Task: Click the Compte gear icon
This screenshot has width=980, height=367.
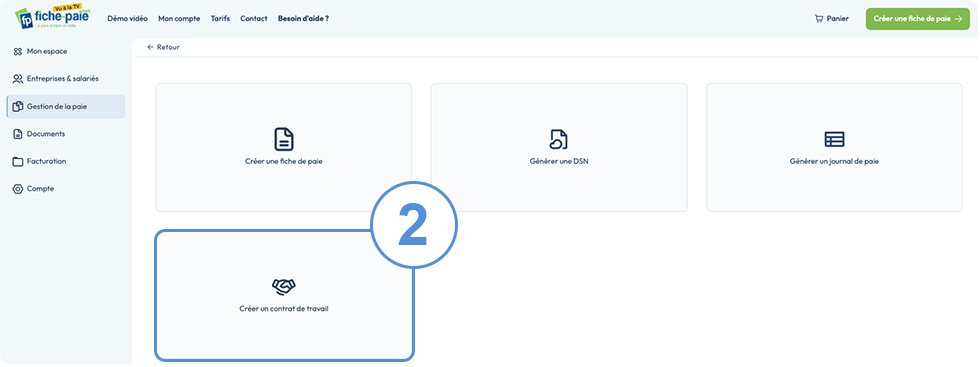Action: pos(18,189)
